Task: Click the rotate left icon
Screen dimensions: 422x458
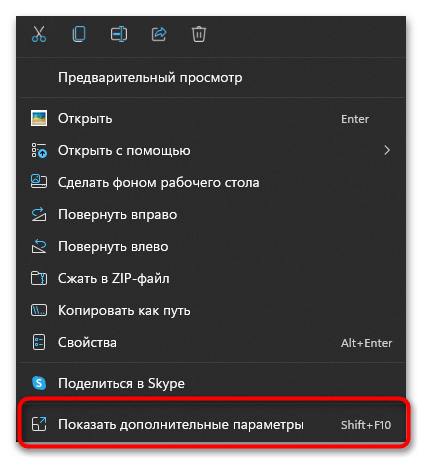Action: click(39, 246)
